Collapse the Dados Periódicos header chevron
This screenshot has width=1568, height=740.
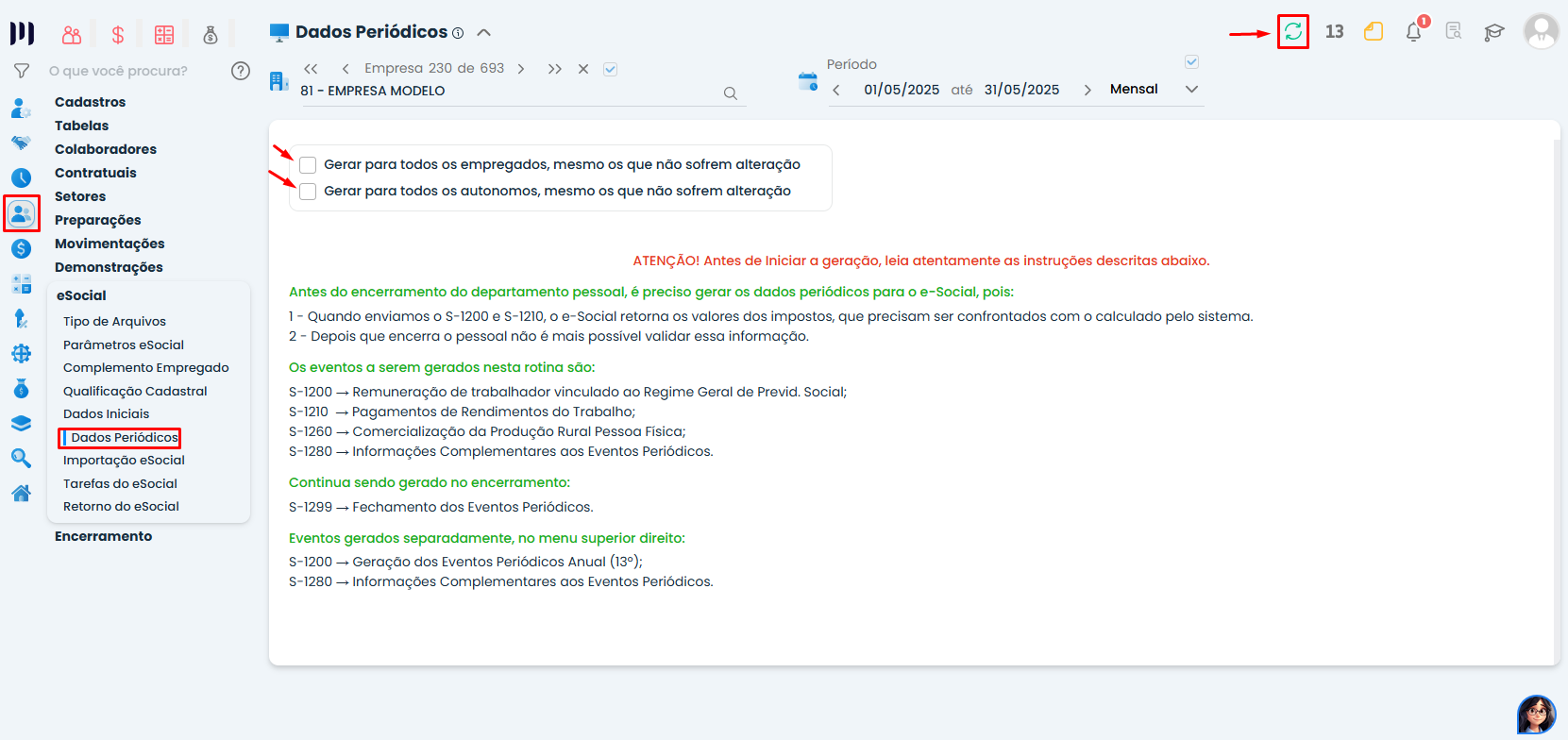pyautogui.click(x=484, y=32)
